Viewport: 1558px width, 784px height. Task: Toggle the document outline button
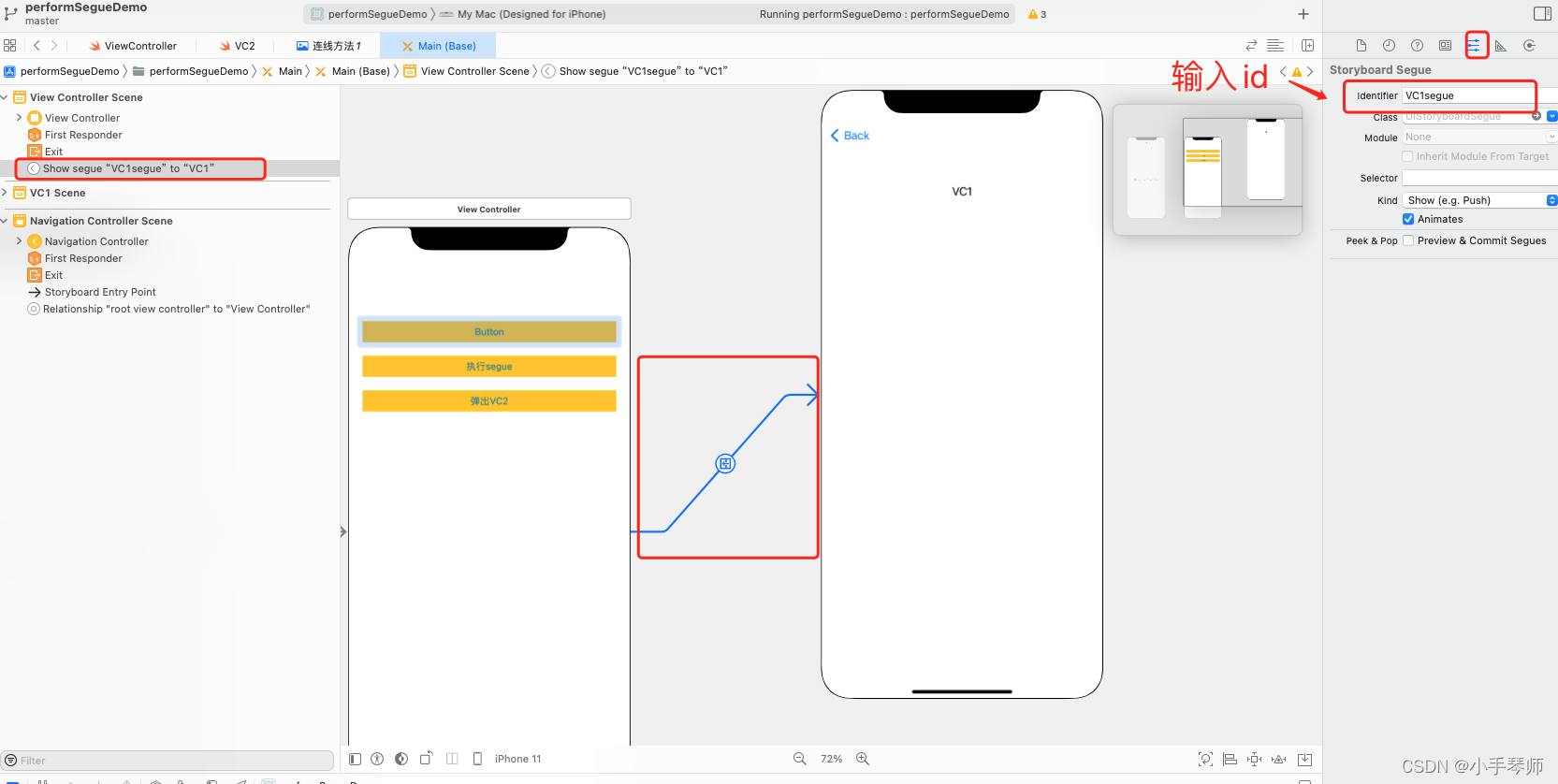pyautogui.click(x=355, y=759)
